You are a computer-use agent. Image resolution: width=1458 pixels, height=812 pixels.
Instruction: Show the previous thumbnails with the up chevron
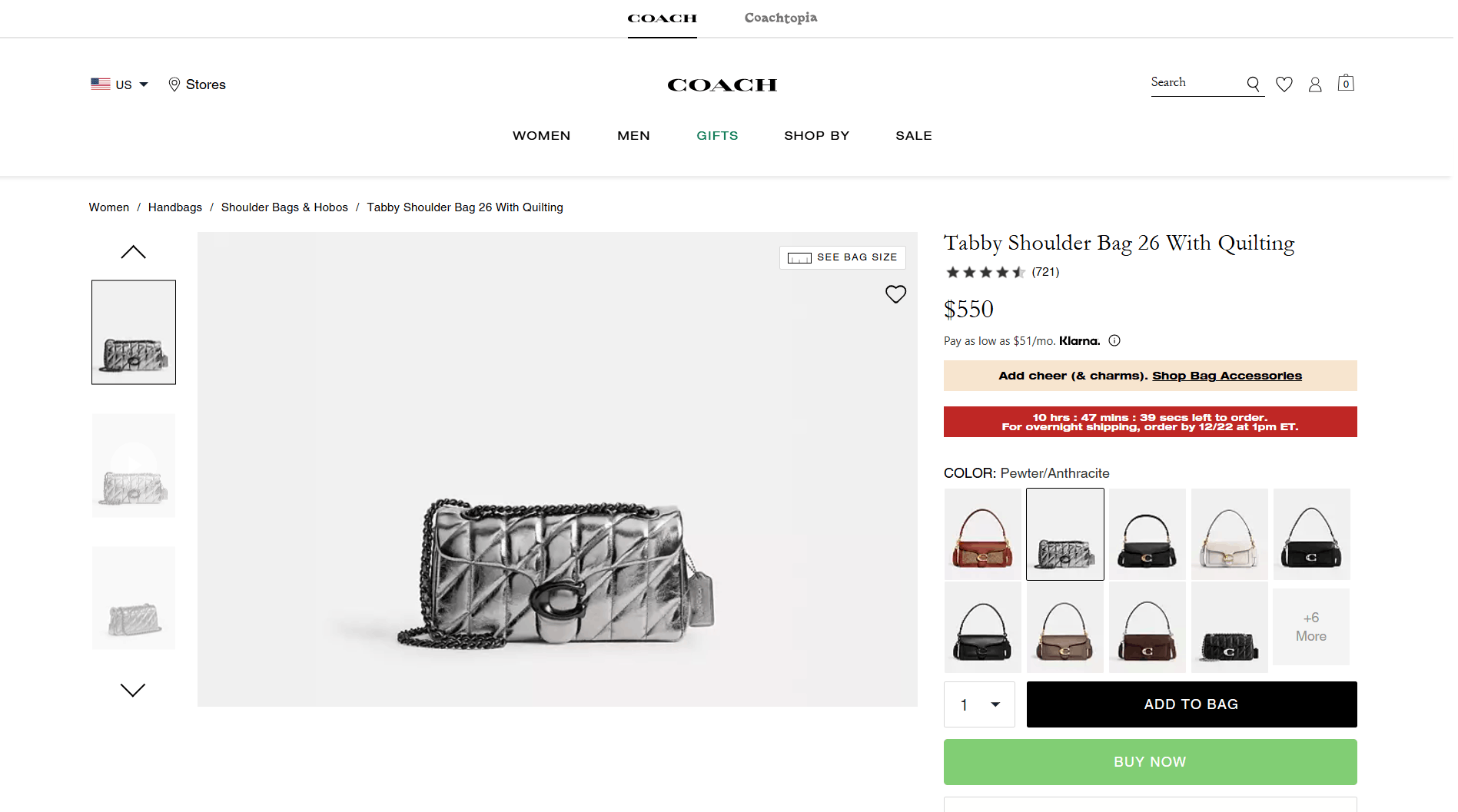point(133,252)
